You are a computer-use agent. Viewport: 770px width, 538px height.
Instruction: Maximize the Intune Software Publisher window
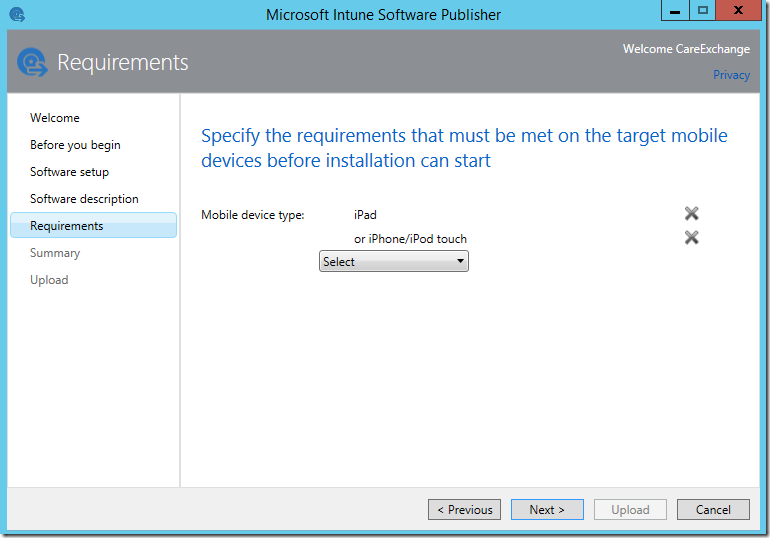click(703, 10)
